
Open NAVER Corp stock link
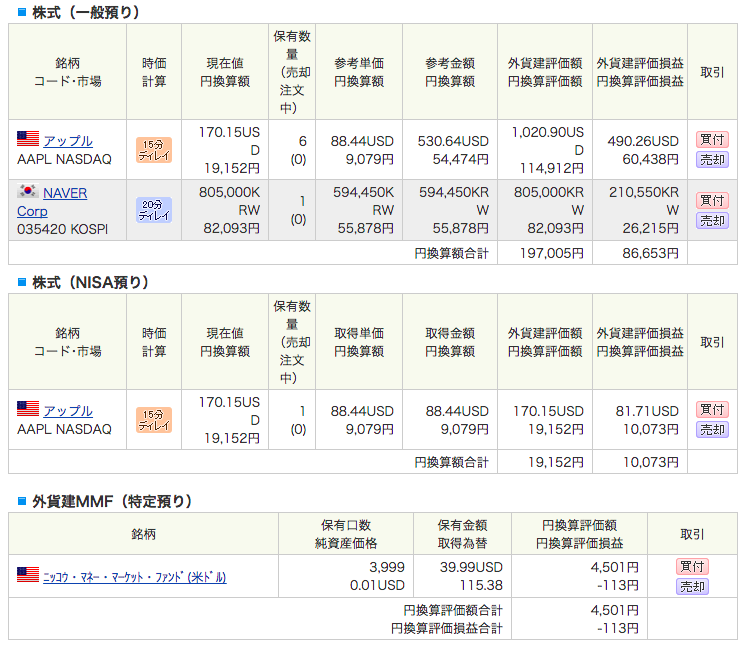point(52,202)
